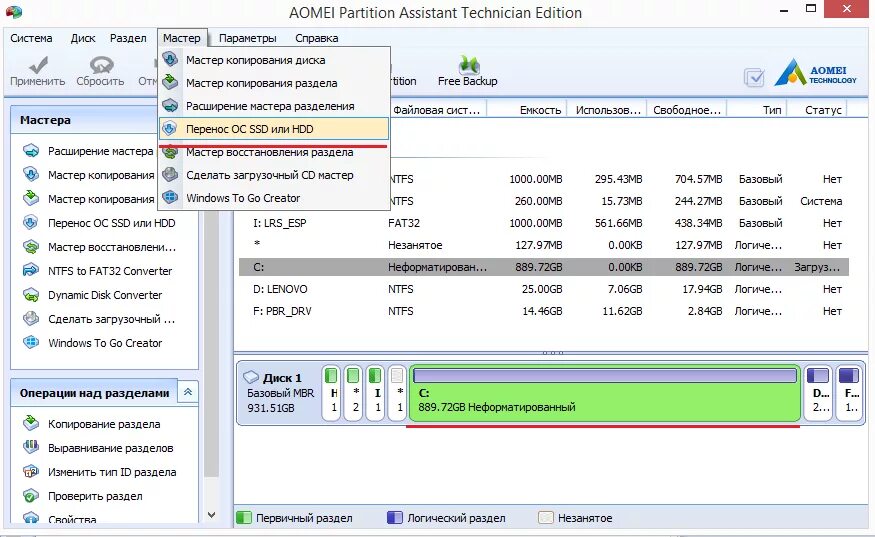Open the Справка menu

coord(316,38)
